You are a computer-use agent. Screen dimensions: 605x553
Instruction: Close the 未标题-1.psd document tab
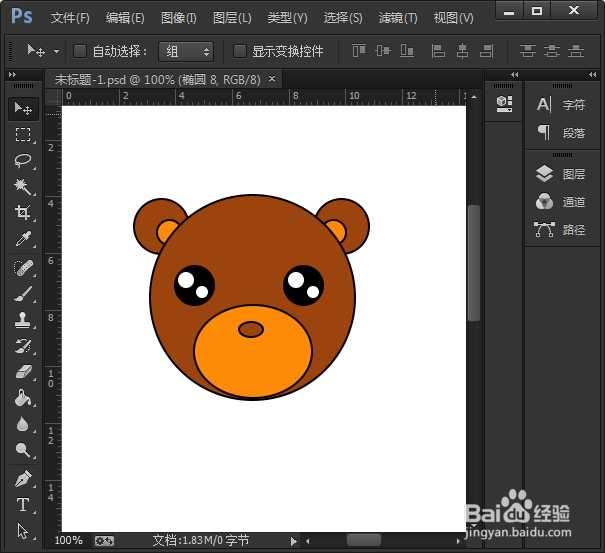tap(272, 79)
